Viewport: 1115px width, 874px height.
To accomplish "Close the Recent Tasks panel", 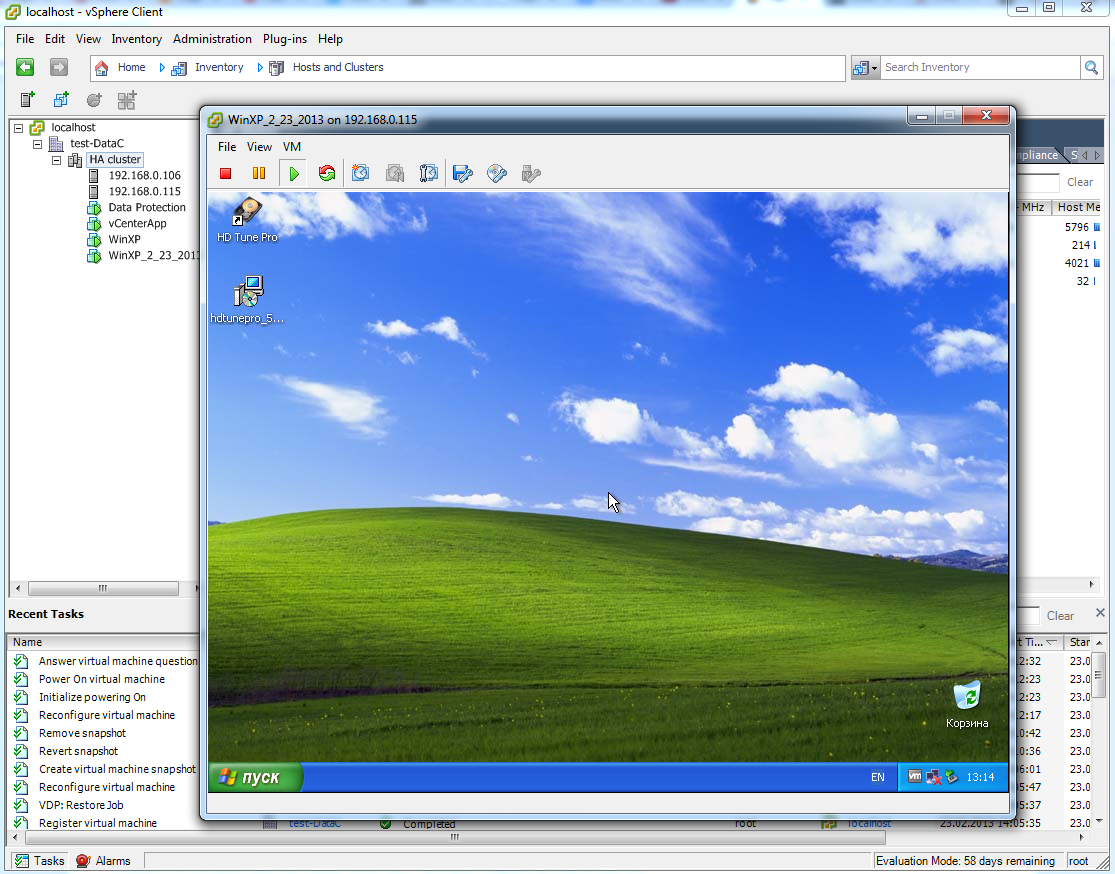I will coord(1100,612).
